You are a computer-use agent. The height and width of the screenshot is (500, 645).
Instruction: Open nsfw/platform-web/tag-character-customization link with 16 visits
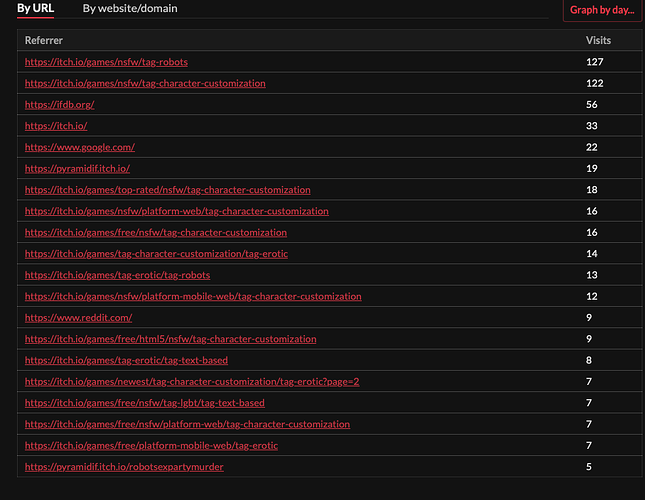176,211
